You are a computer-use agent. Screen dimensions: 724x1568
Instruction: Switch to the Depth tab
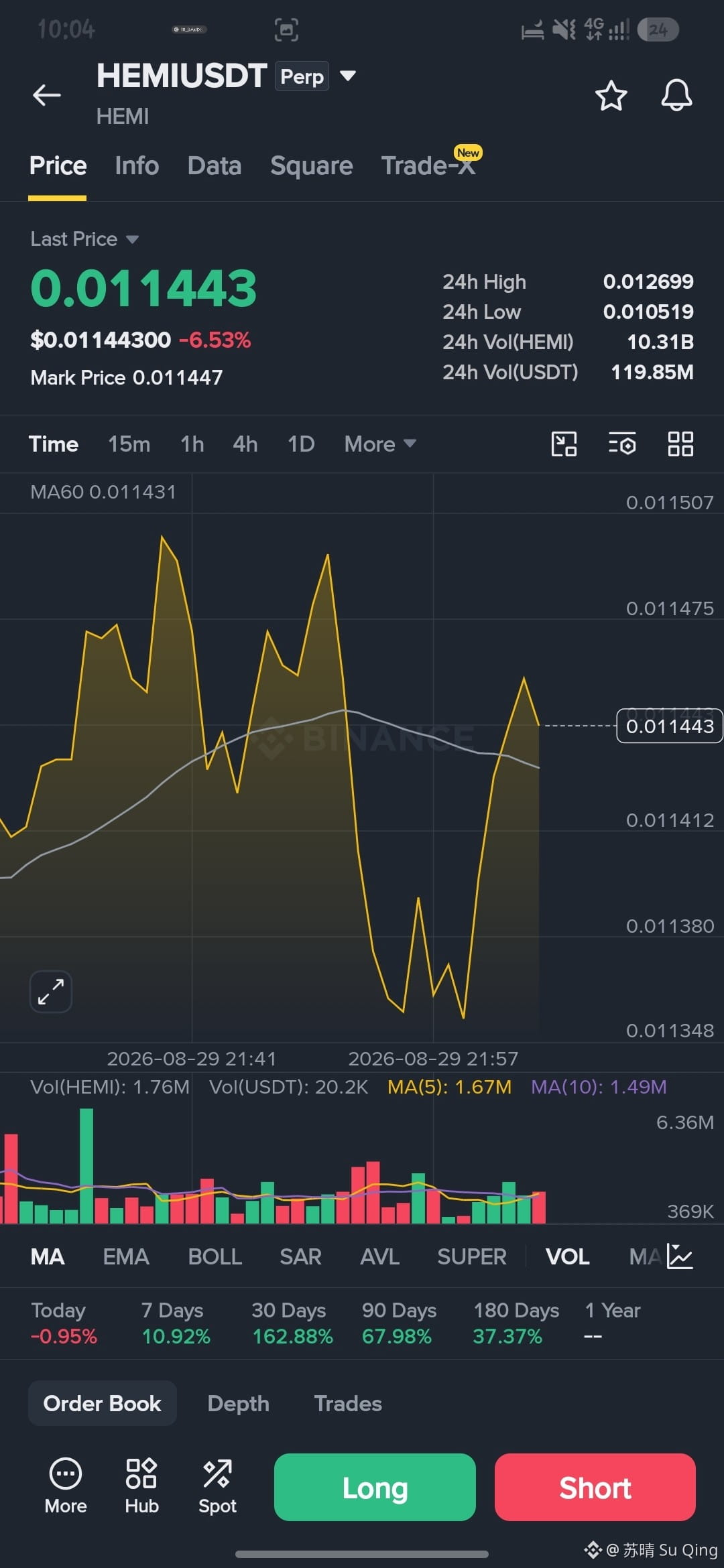click(239, 1403)
